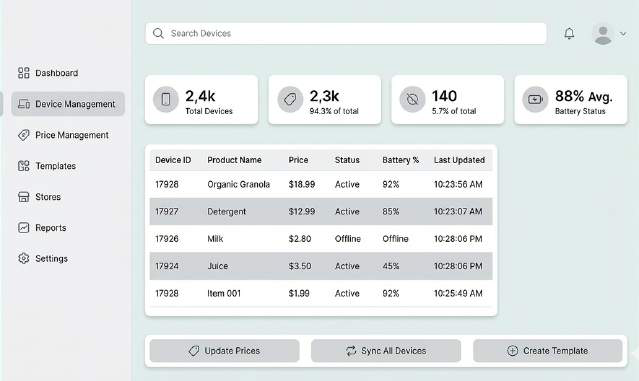Sort by Device ID column header

point(173,160)
